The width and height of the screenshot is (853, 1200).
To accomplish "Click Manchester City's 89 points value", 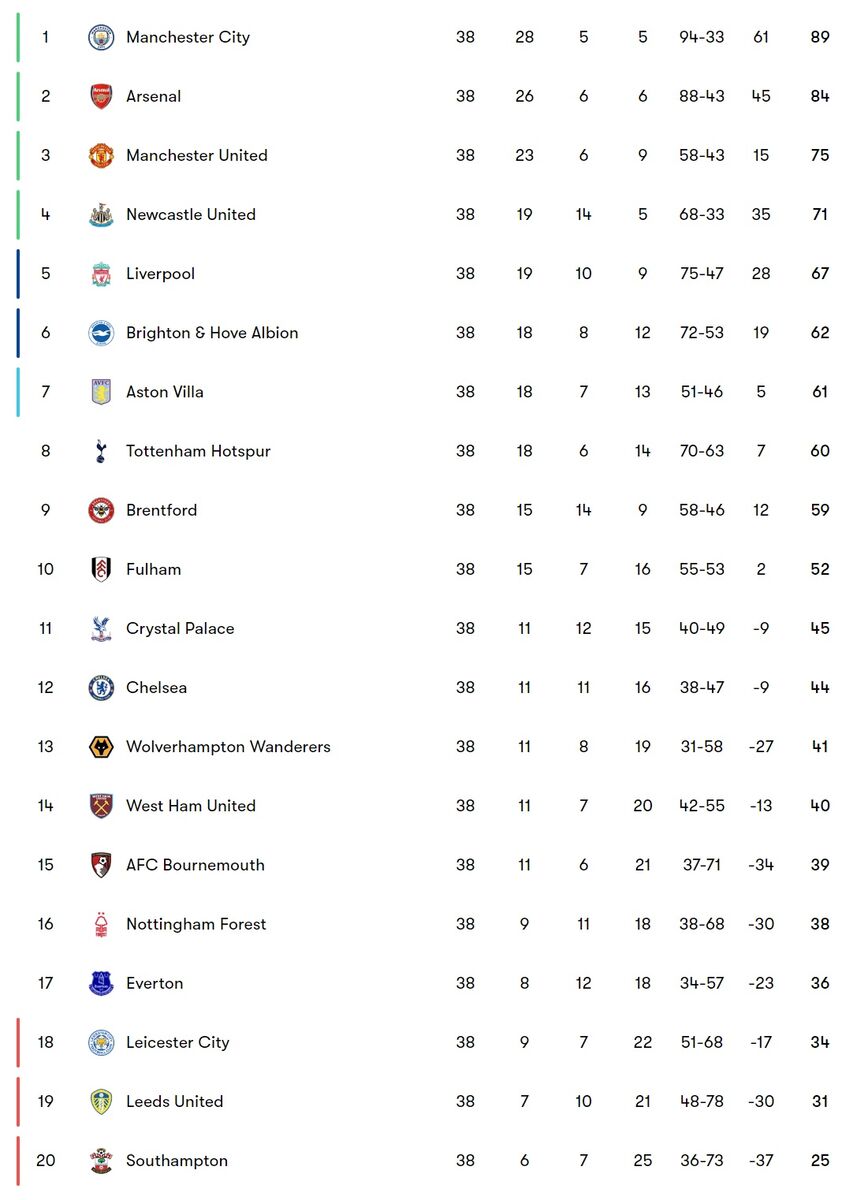I will click(x=820, y=38).
